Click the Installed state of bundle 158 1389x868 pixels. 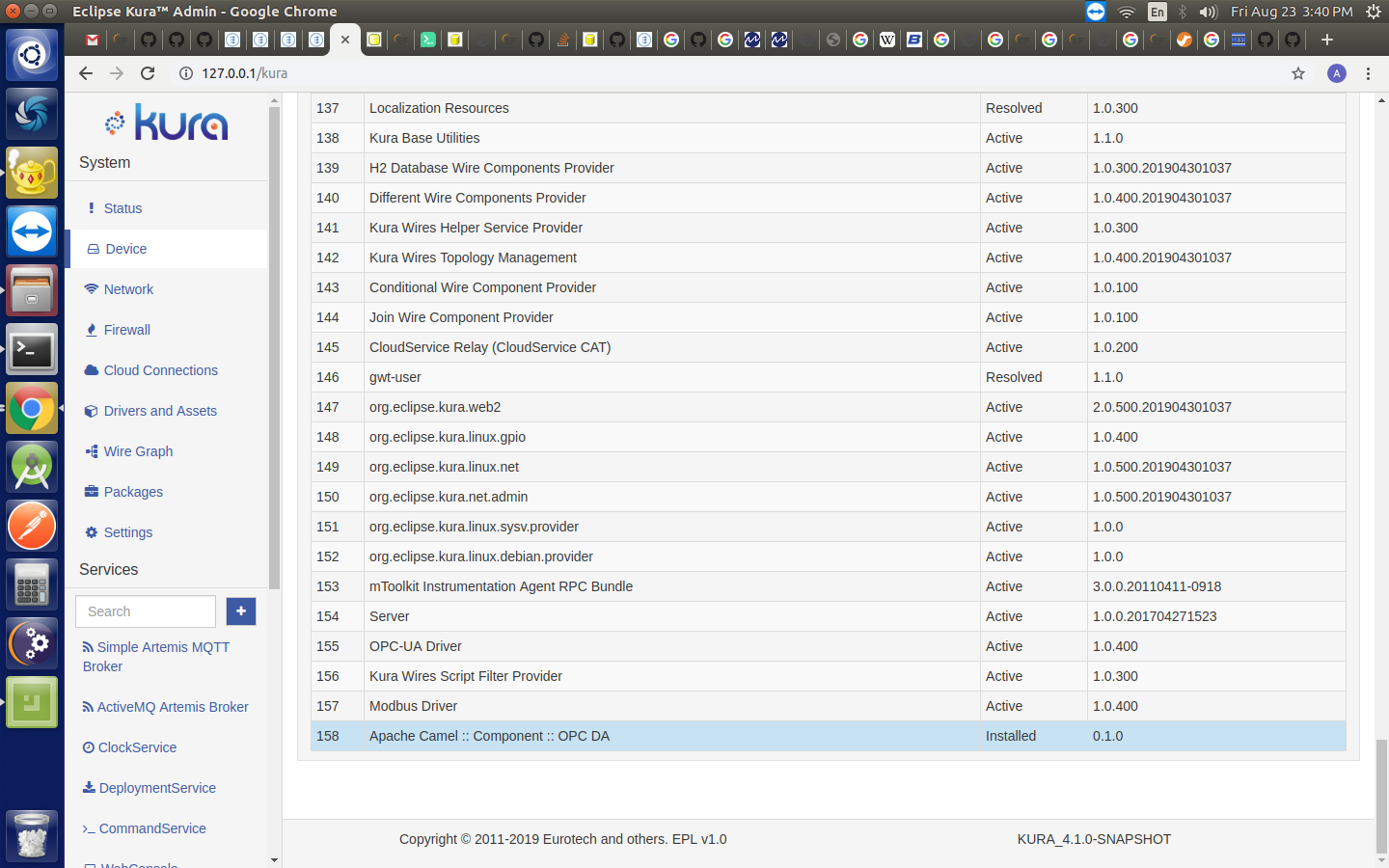pos(1011,736)
